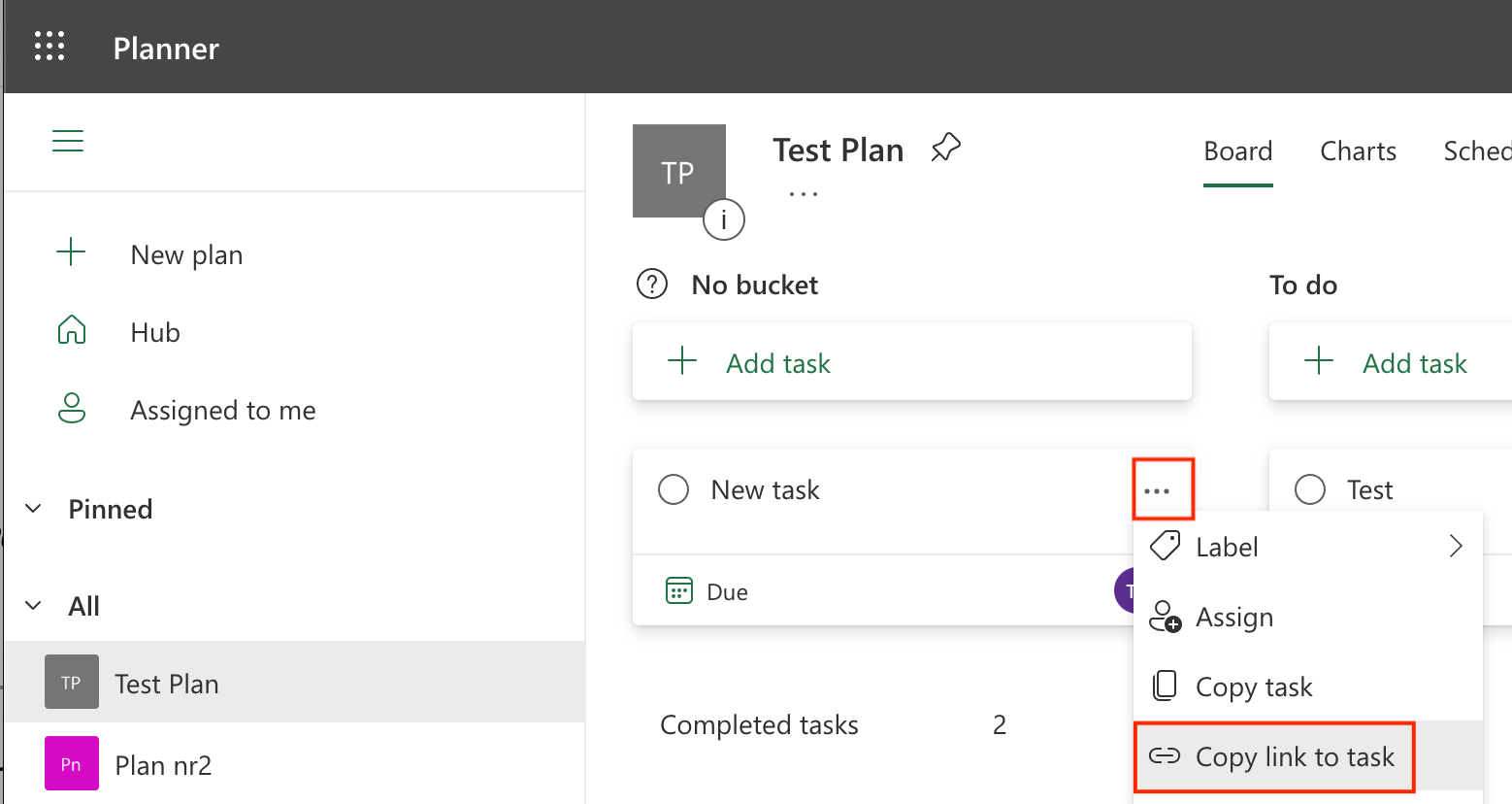Click the calendar Due icon on New task
Image resolution: width=1512 pixels, height=804 pixels.
point(679,590)
